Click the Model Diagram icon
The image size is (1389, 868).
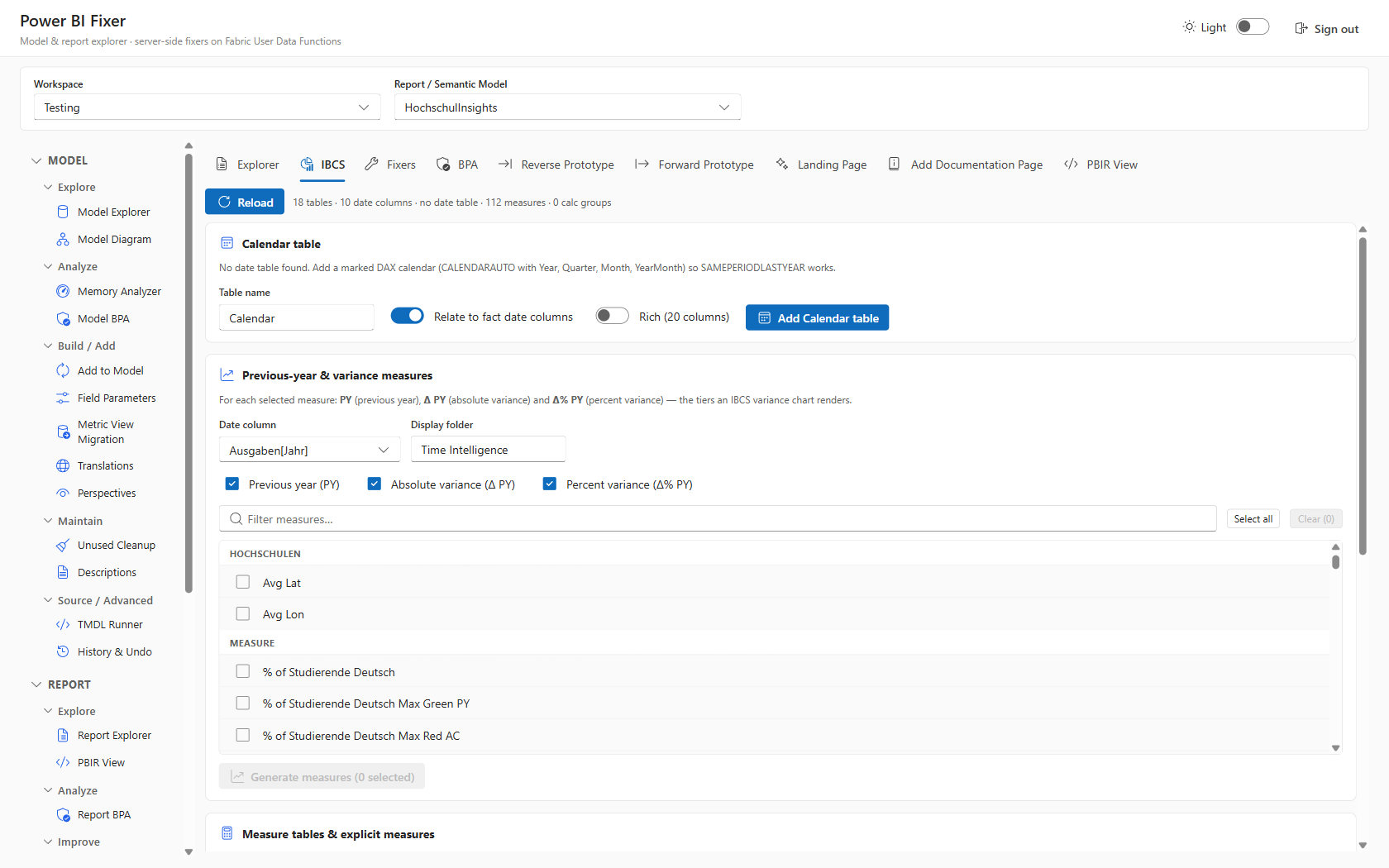(63, 239)
